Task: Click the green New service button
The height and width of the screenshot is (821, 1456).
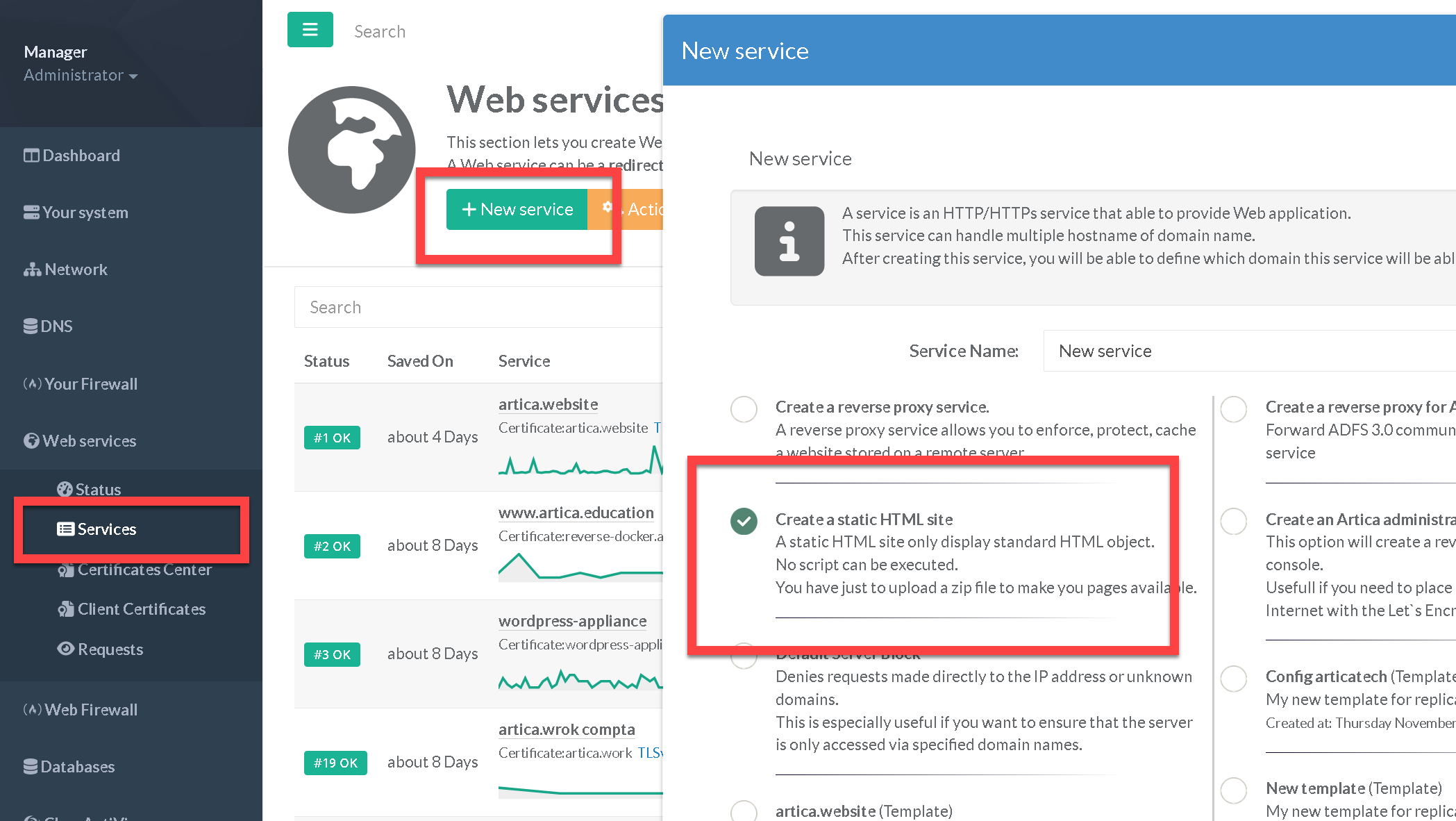Action: click(517, 209)
